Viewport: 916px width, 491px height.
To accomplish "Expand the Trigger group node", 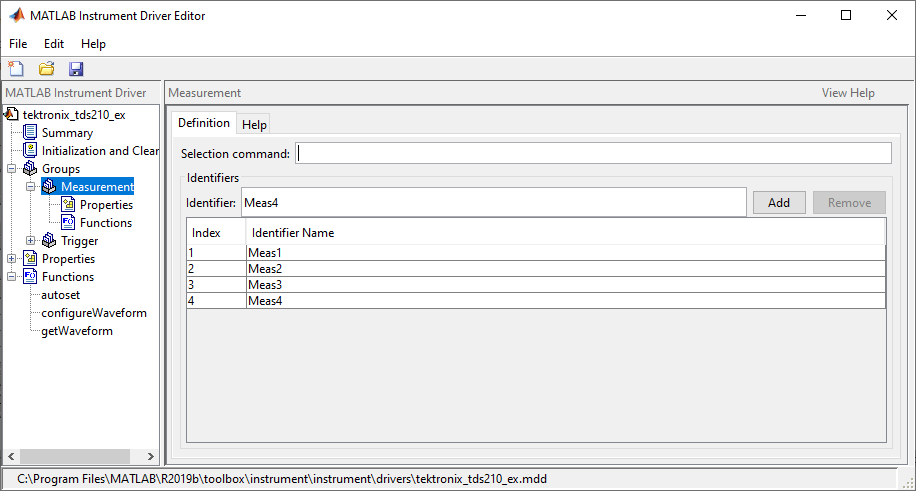I will (x=31, y=241).
